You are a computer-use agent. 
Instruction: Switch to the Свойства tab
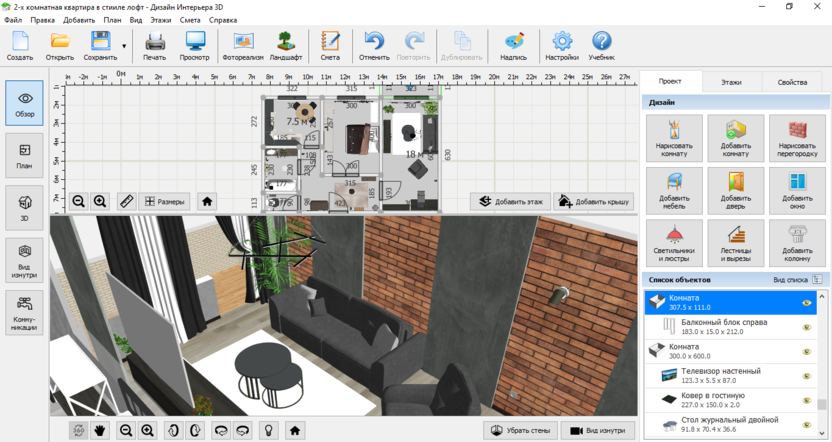click(x=792, y=82)
